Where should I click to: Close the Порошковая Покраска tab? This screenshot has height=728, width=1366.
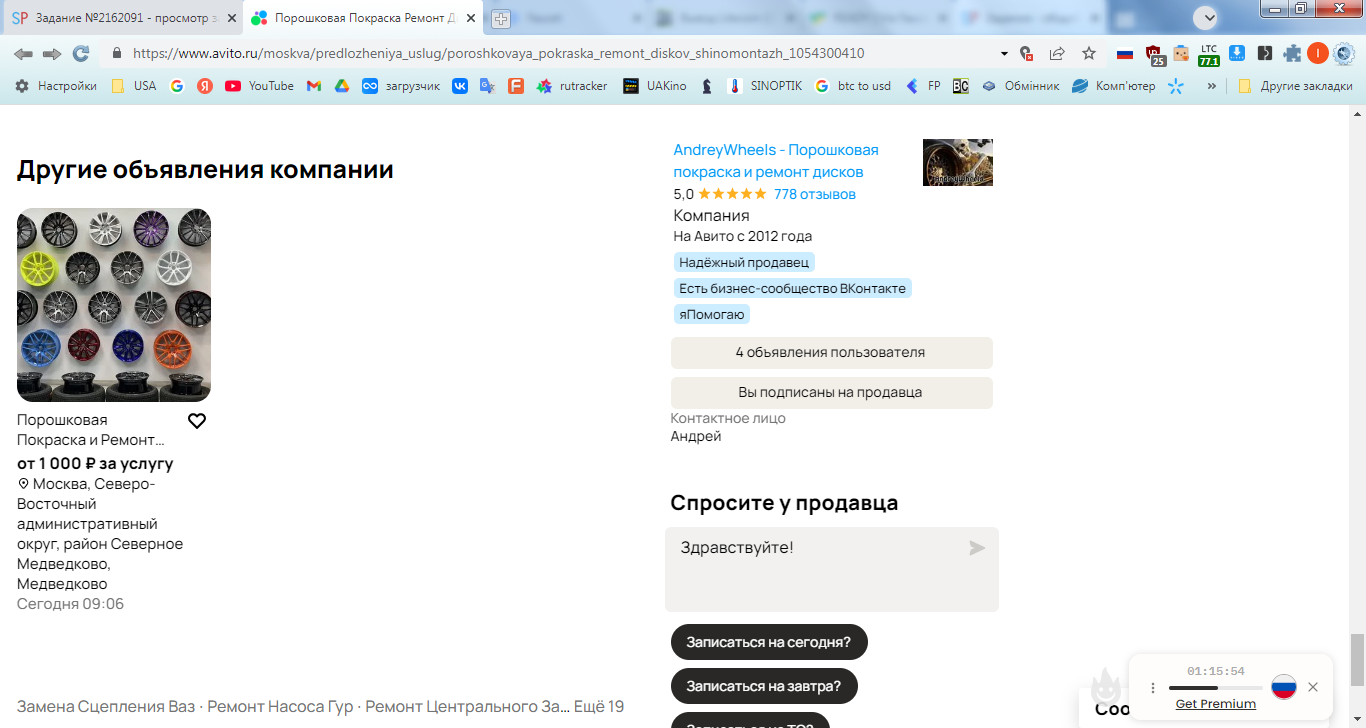469,18
